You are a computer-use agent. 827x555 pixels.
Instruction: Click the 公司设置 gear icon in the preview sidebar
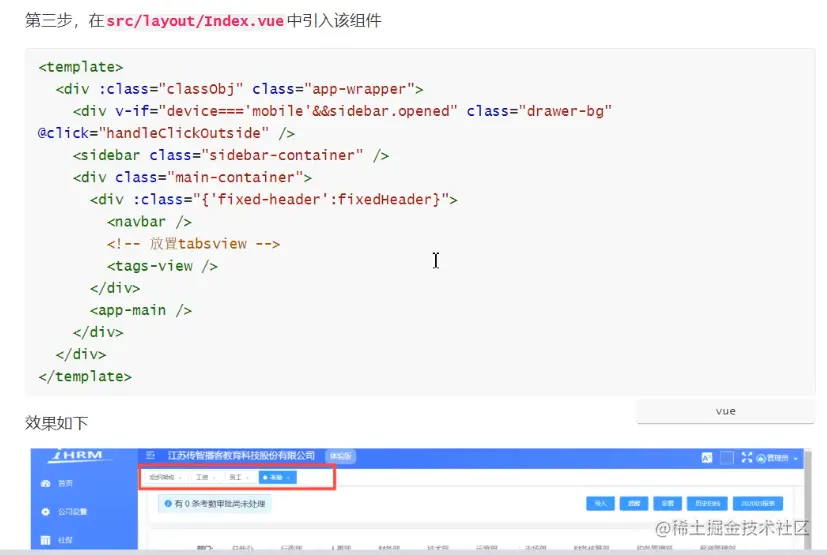click(x=45, y=512)
